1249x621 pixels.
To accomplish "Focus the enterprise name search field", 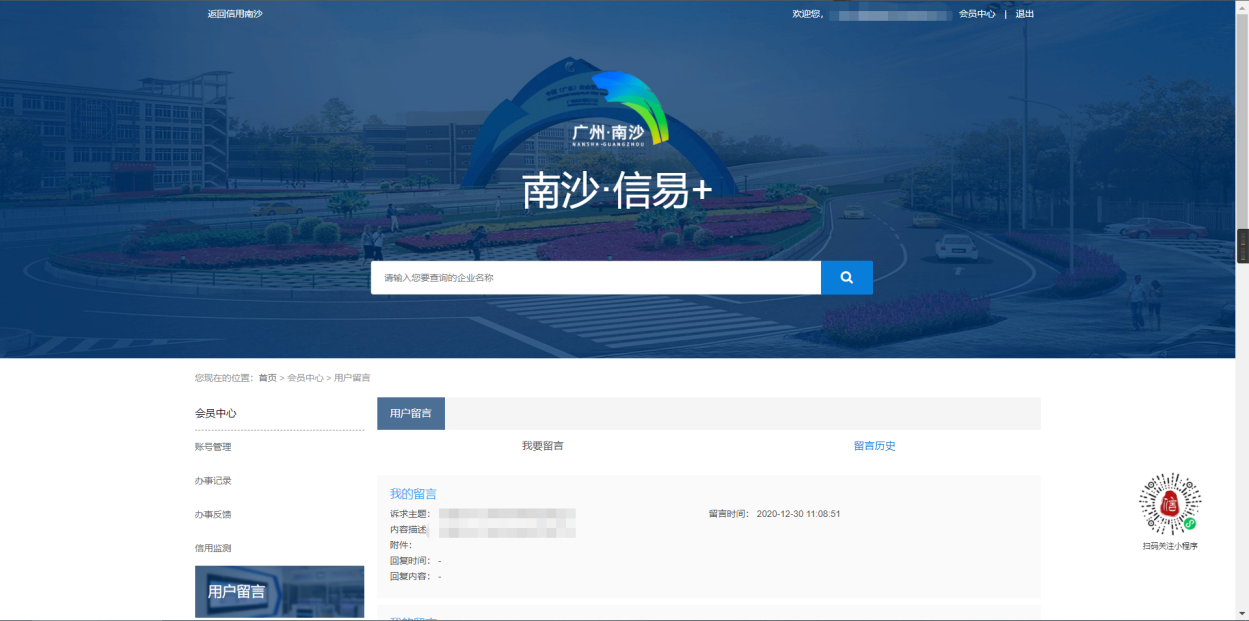I will pyautogui.click(x=596, y=278).
